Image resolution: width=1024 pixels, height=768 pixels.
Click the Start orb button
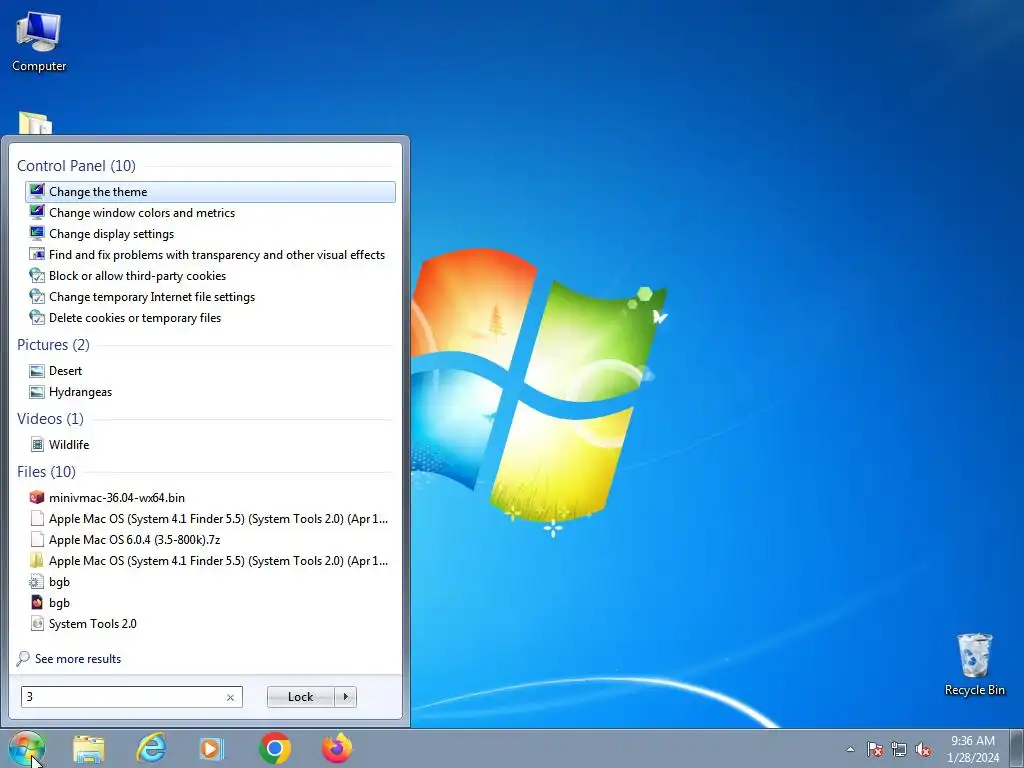pos(27,748)
